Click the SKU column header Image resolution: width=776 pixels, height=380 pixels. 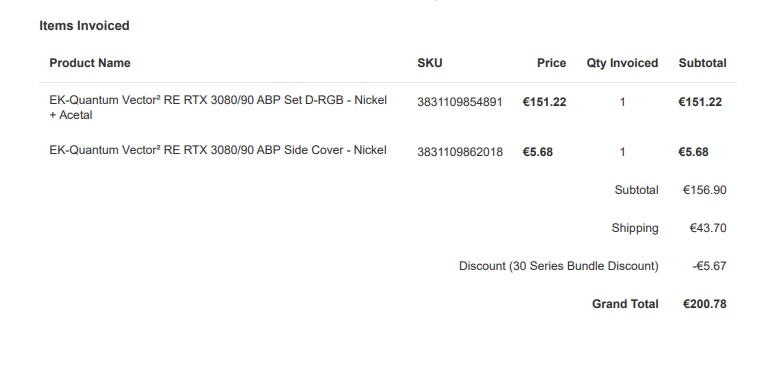430,63
